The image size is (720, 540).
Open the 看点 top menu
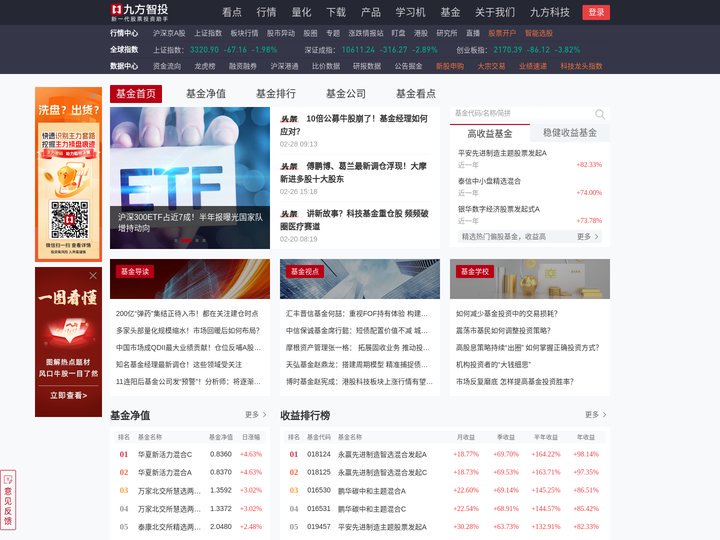click(x=231, y=12)
